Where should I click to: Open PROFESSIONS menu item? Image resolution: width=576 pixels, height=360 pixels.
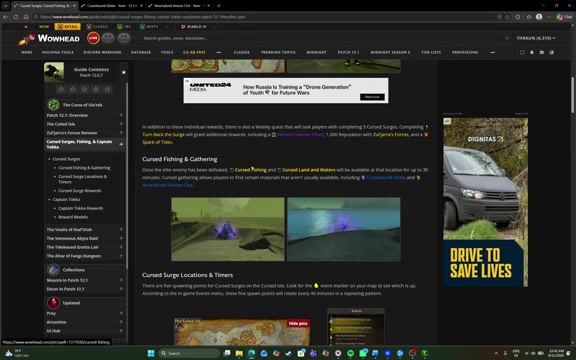pyautogui.click(x=465, y=52)
